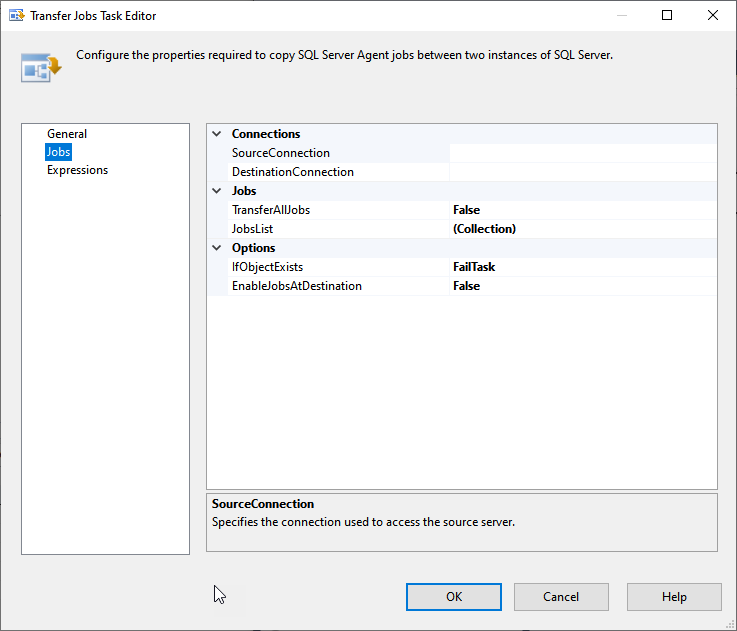The height and width of the screenshot is (631, 737).
Task: Open the General page
Action: tap(67, 134)
